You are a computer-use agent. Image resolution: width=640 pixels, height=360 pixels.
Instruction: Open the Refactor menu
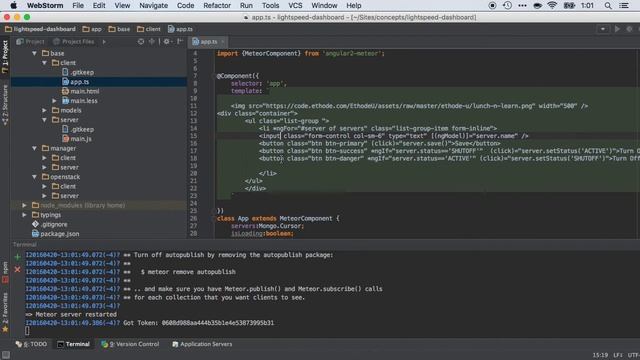click(x=217, y=5)
